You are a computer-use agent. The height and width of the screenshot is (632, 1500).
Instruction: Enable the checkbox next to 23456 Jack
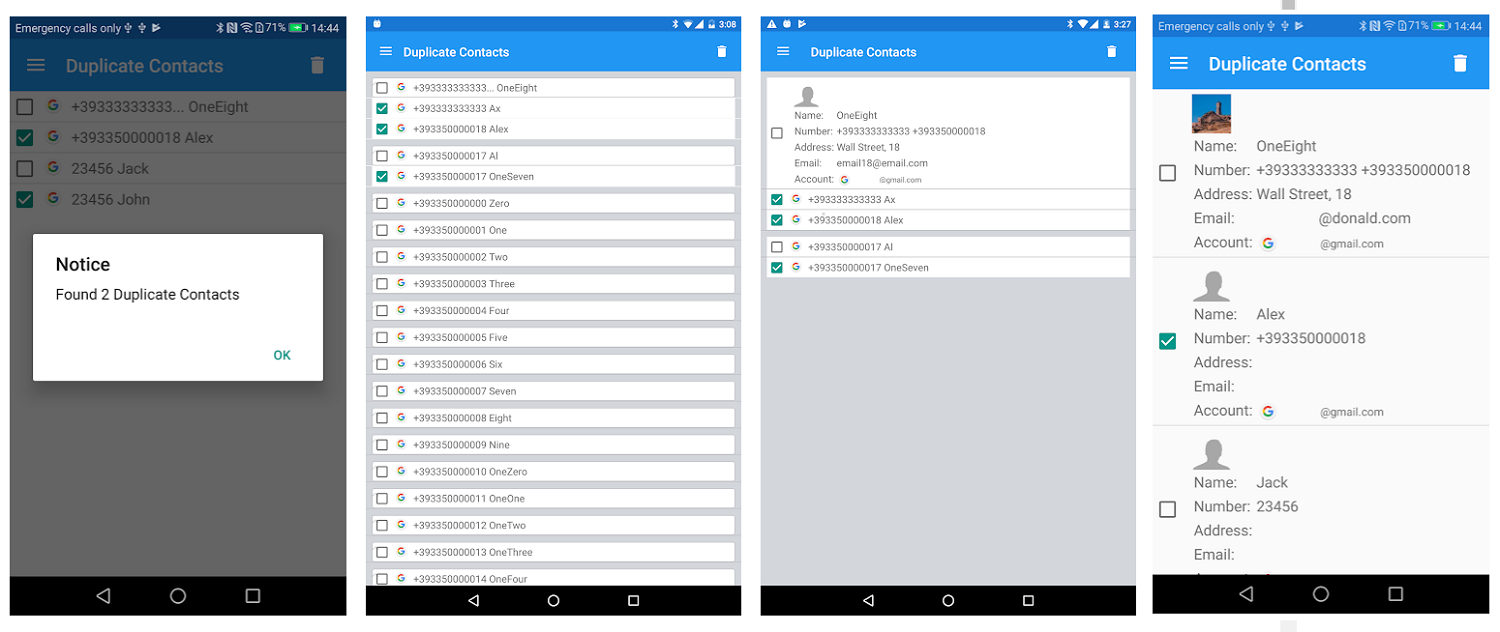pos(24,167)
